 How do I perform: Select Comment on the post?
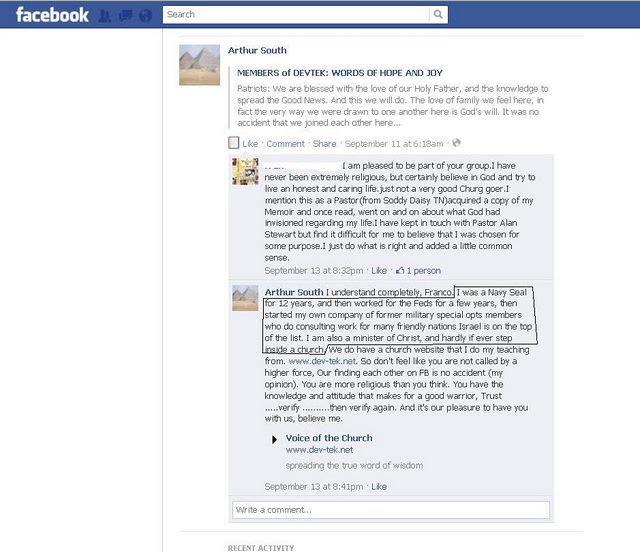(285, 144)
